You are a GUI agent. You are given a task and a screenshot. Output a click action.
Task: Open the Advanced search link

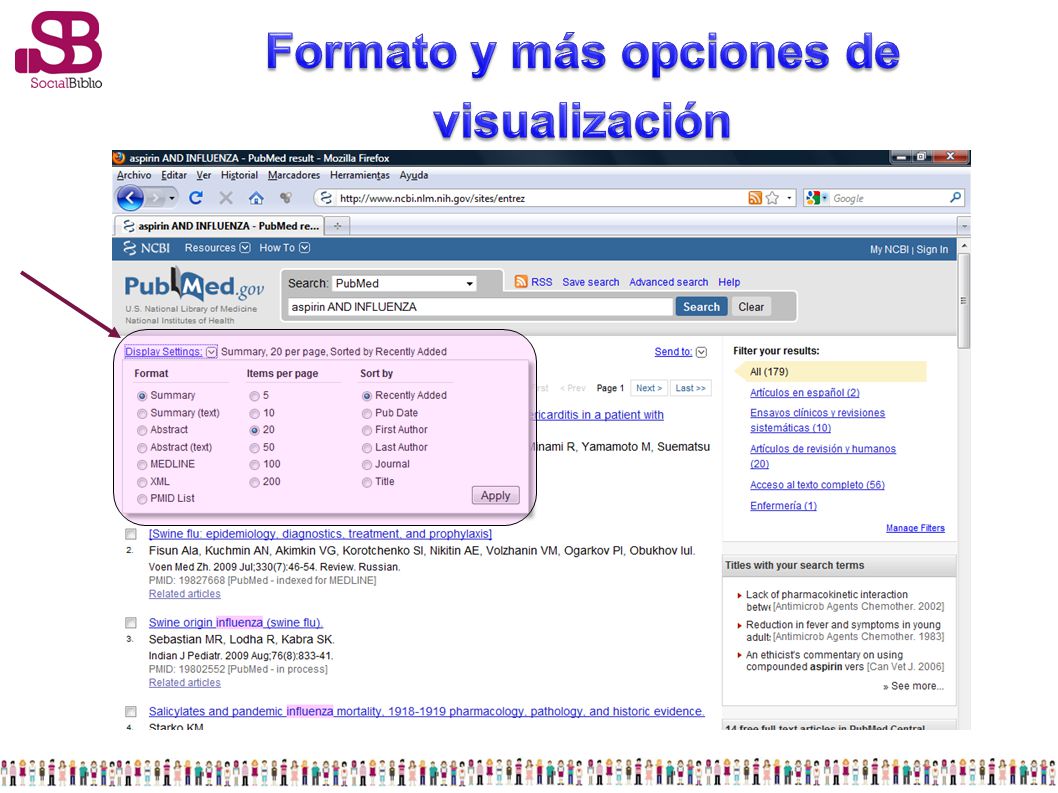pos(668,282)
